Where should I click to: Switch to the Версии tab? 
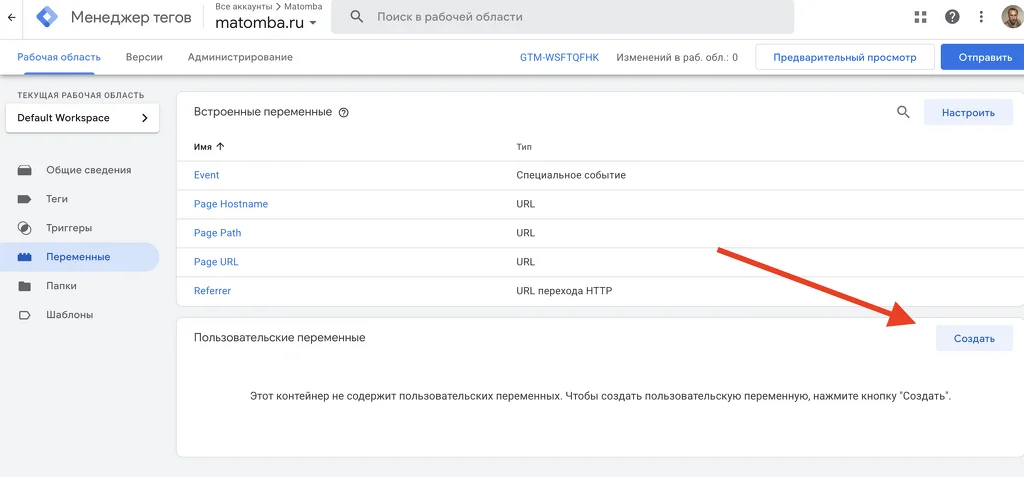pos(144,58)
